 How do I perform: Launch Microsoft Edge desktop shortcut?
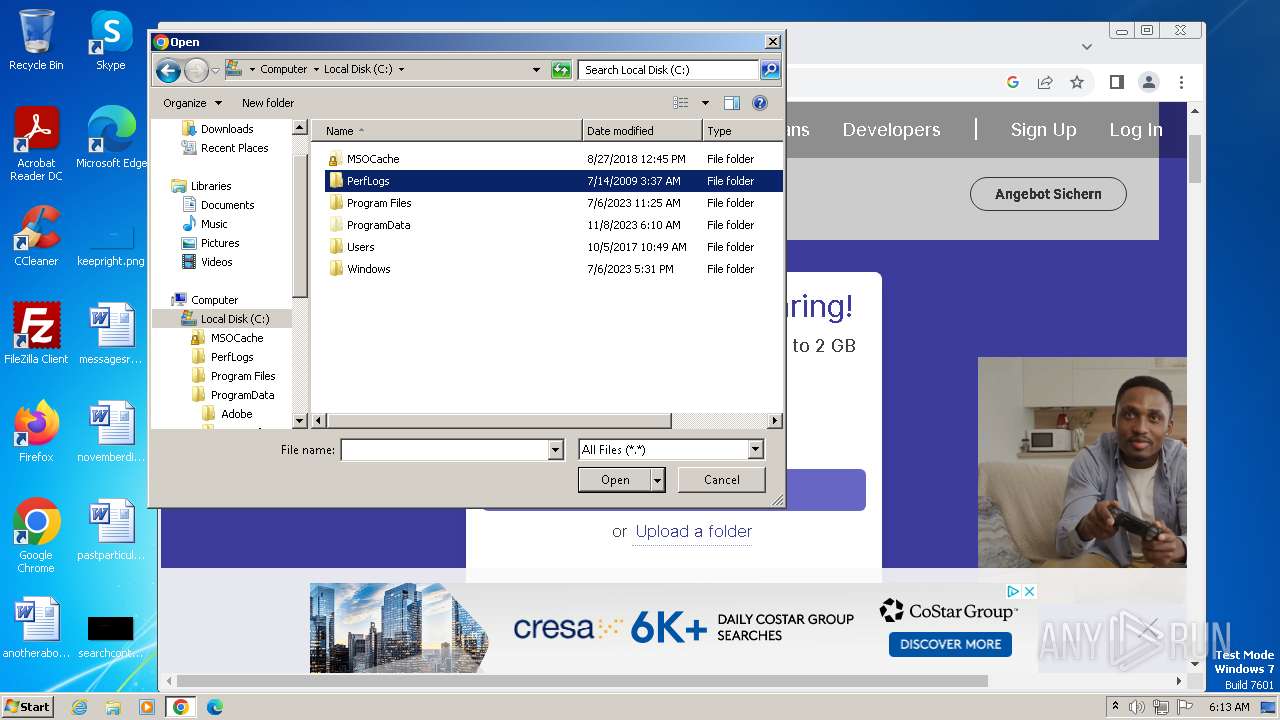pos(110,138)
